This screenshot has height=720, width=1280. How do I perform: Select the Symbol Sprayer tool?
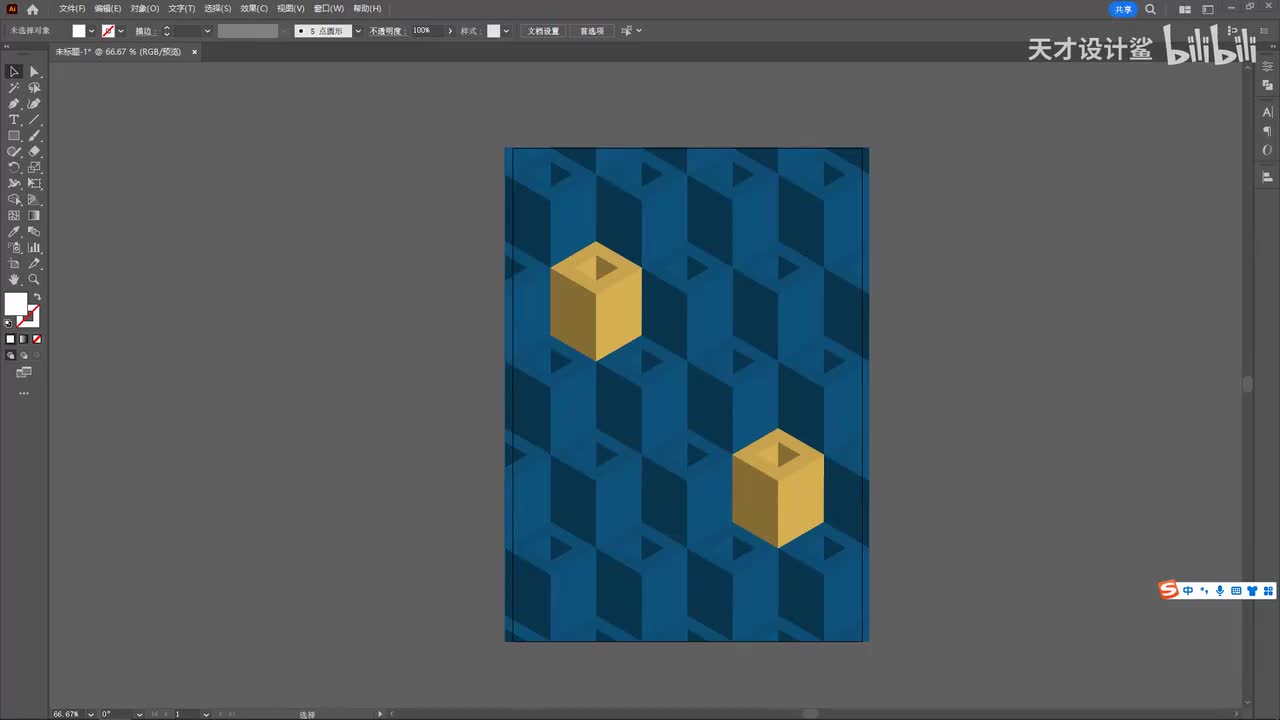point(14,247)
